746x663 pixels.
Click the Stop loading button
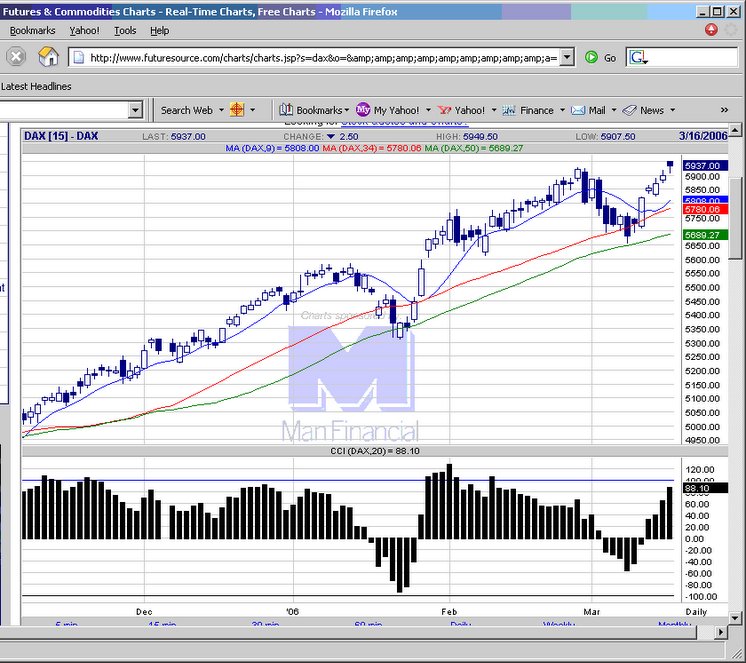click(16, 57)
